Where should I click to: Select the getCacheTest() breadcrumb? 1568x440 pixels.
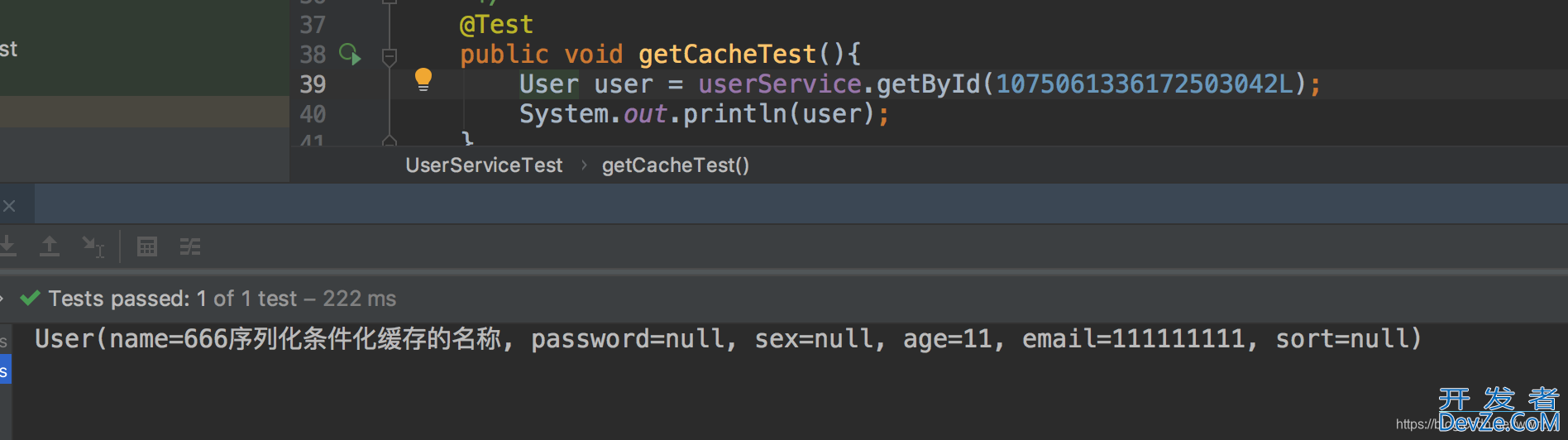click(676, 165)
